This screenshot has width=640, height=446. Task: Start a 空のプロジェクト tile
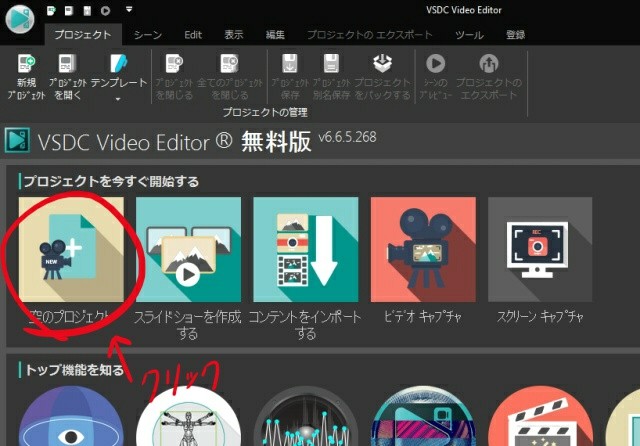71,250
